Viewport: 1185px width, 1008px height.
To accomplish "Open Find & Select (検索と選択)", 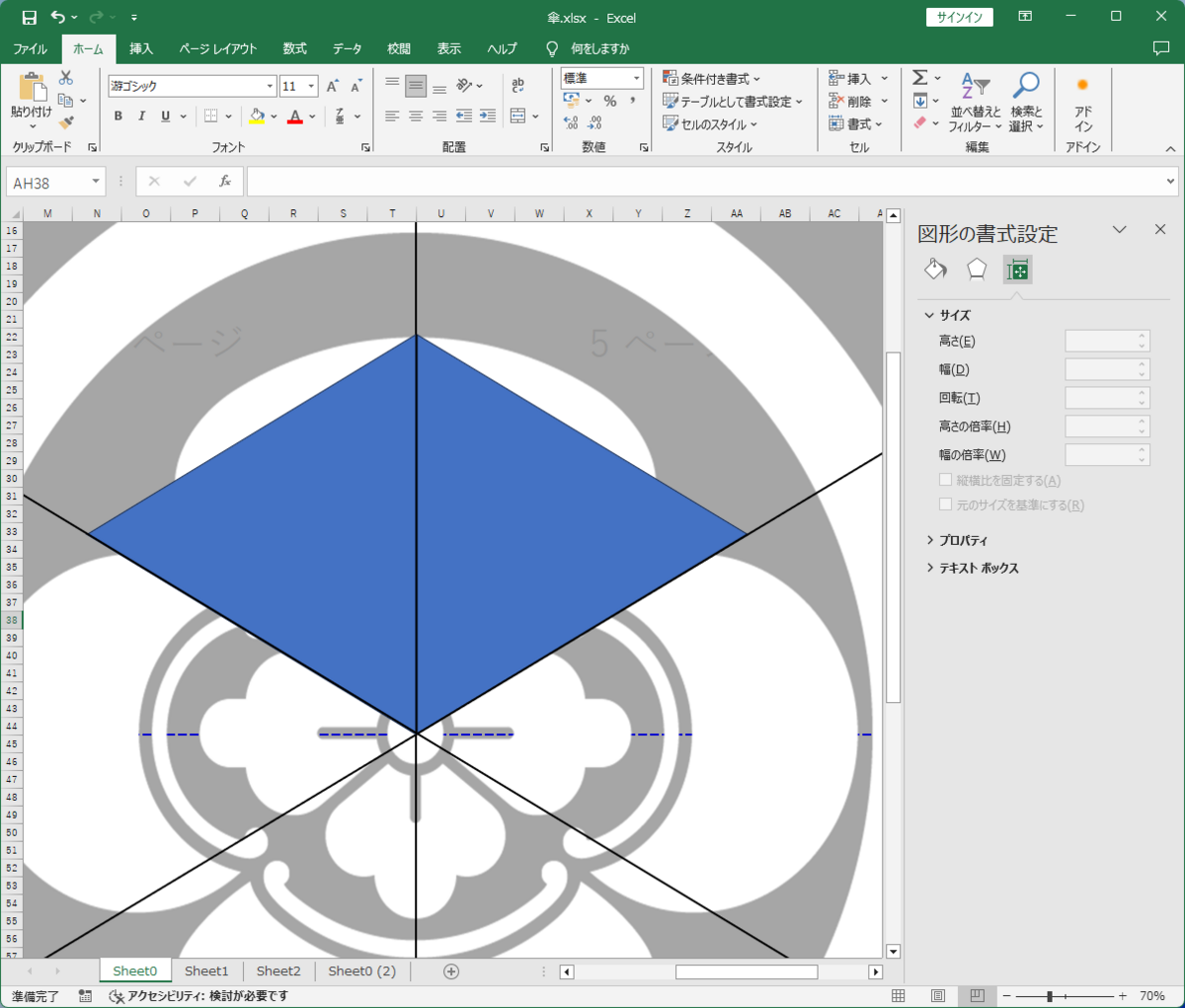I will tap(1025, 102).
